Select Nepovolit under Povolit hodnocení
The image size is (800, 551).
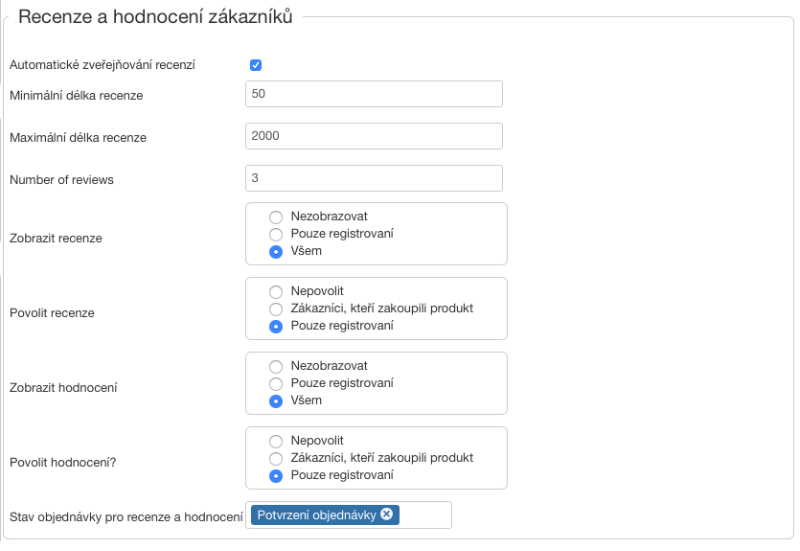click(276, 441)
